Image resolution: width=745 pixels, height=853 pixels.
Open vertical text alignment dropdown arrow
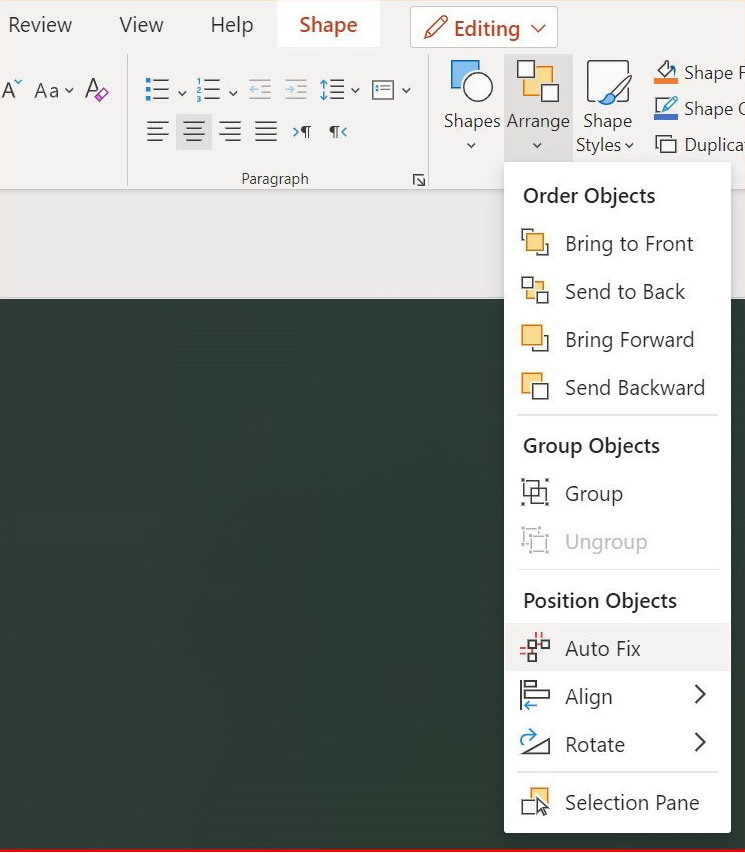coord(406,90)
